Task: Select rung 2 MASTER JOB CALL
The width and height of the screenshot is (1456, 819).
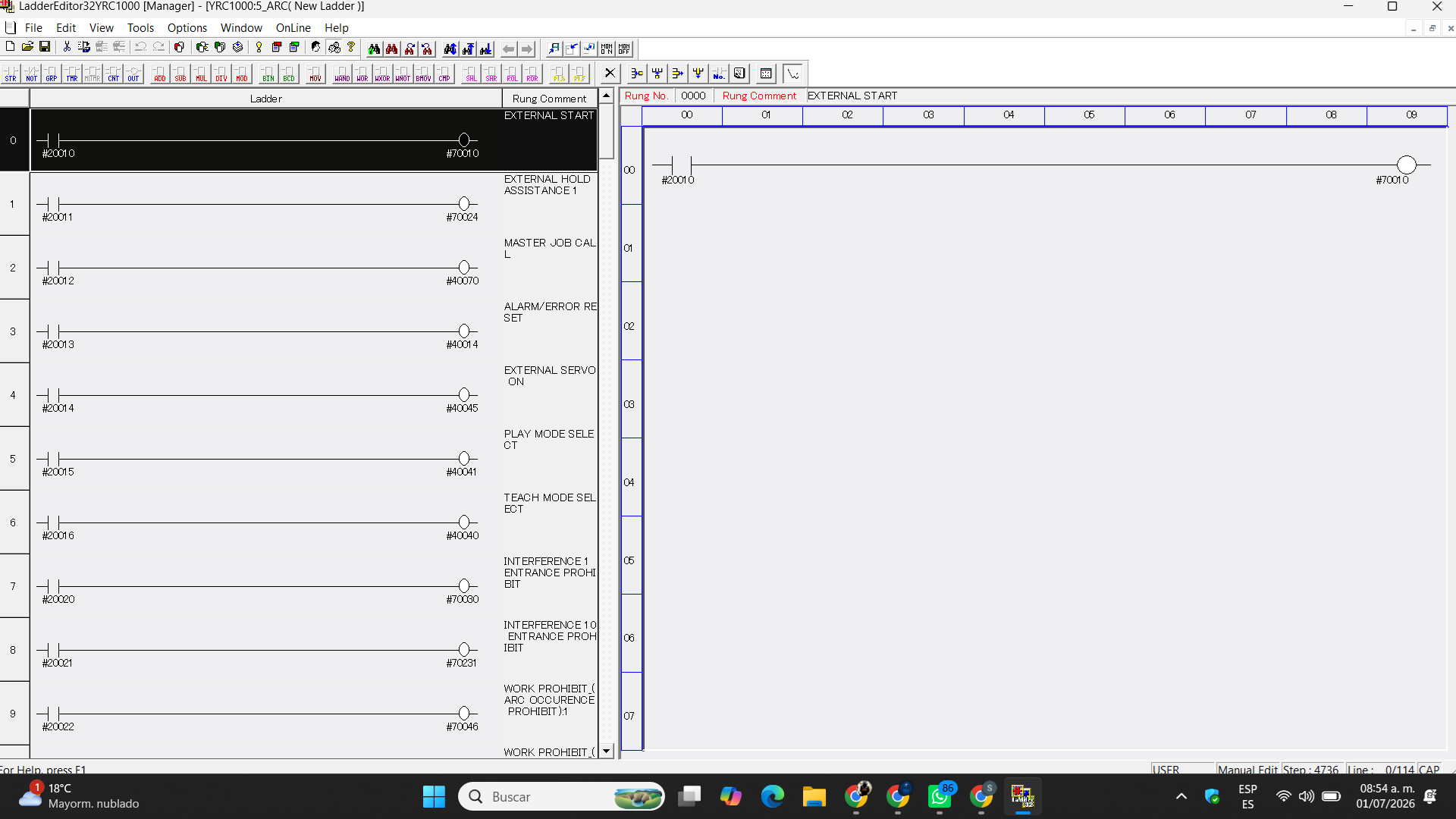Action: [313, 268]
